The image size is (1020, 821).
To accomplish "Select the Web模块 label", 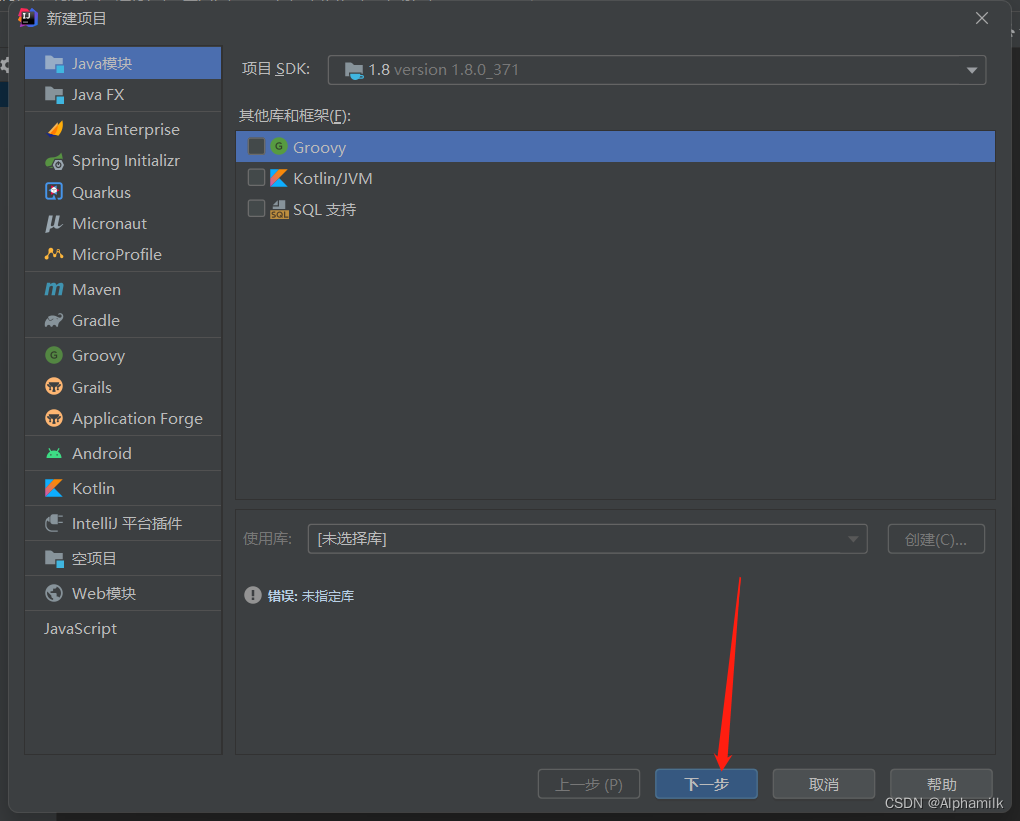I will pos(104,593).
